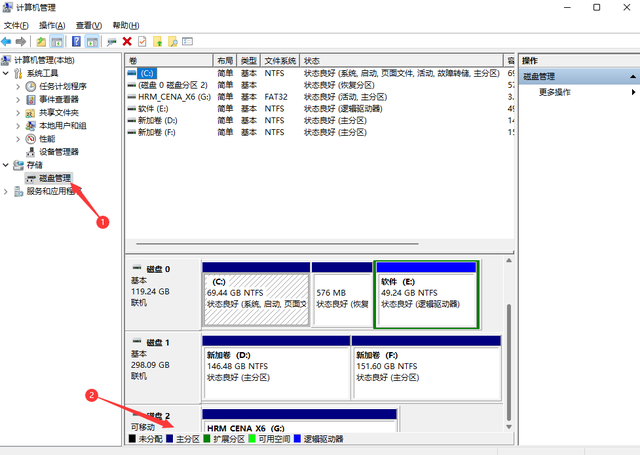Click the connect/refresh toolbar icon

111,42
